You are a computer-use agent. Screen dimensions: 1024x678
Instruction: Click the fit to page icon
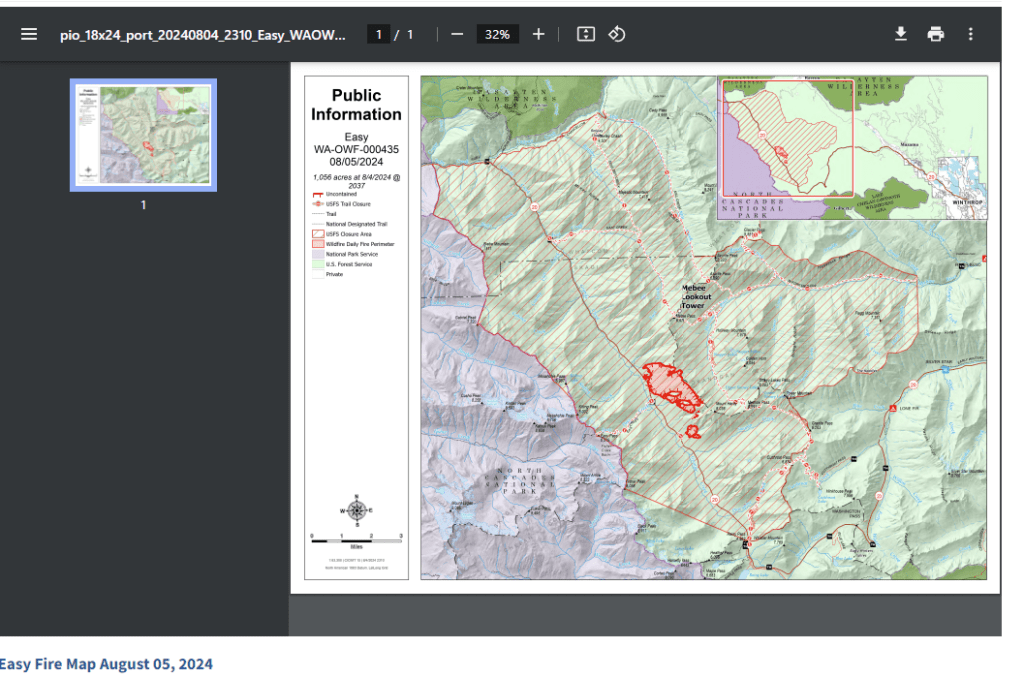(x=586, y=34)
